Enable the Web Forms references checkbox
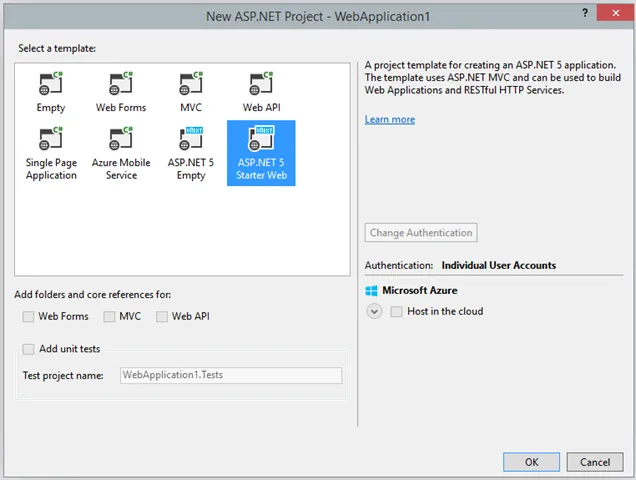This screenshot has height=480, width=636. pyautogui.click(x=29, y=317)
